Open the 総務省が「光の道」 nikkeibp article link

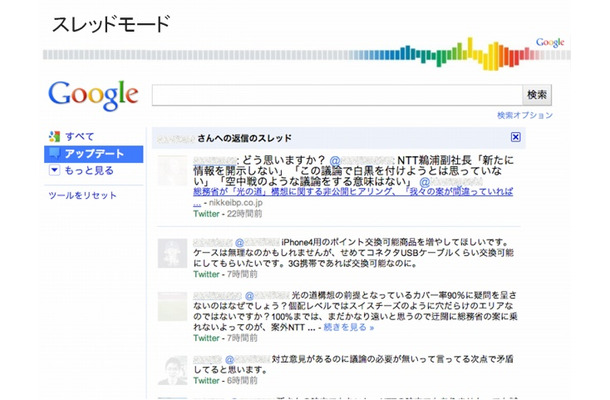point(353,191)
